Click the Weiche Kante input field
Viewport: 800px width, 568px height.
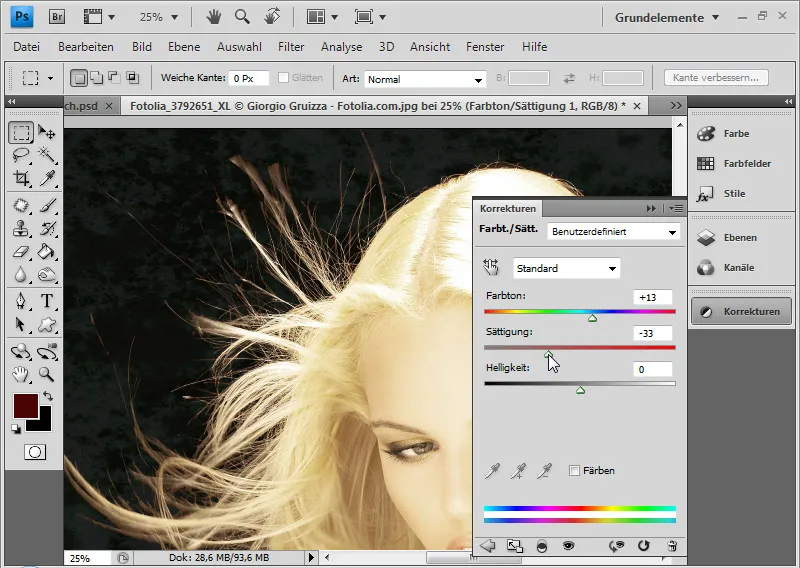coord(248,79)
